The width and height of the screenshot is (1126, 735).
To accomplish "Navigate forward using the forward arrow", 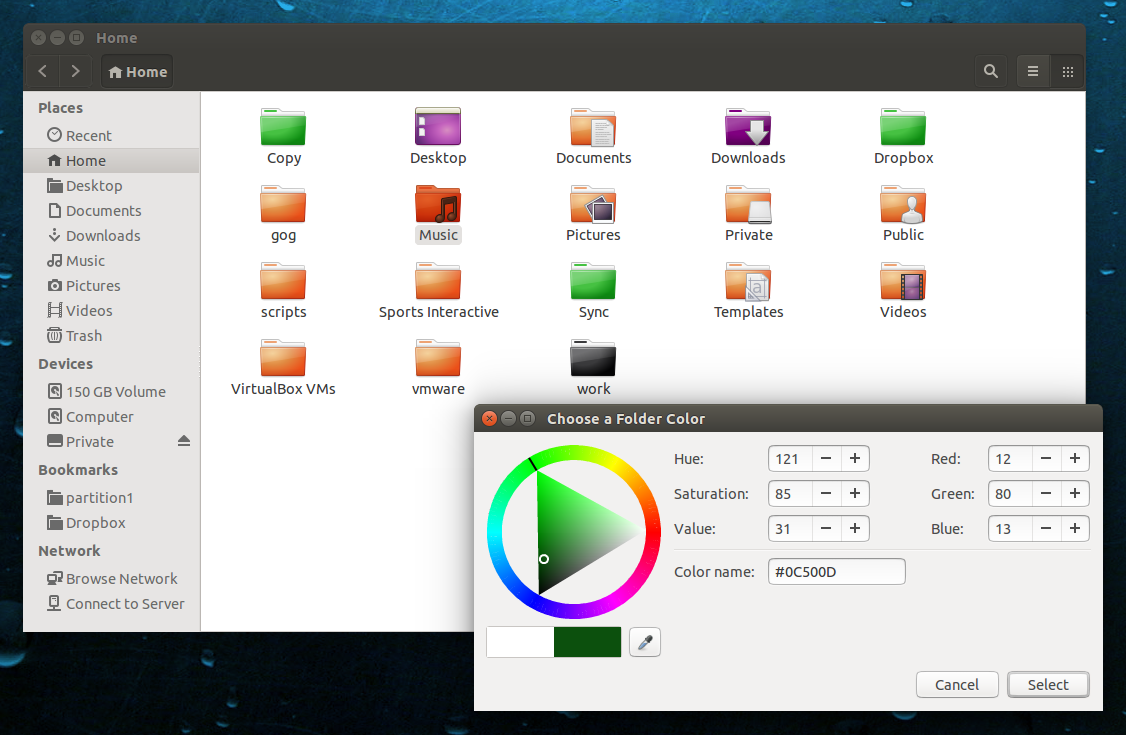I will coord(75,71).
